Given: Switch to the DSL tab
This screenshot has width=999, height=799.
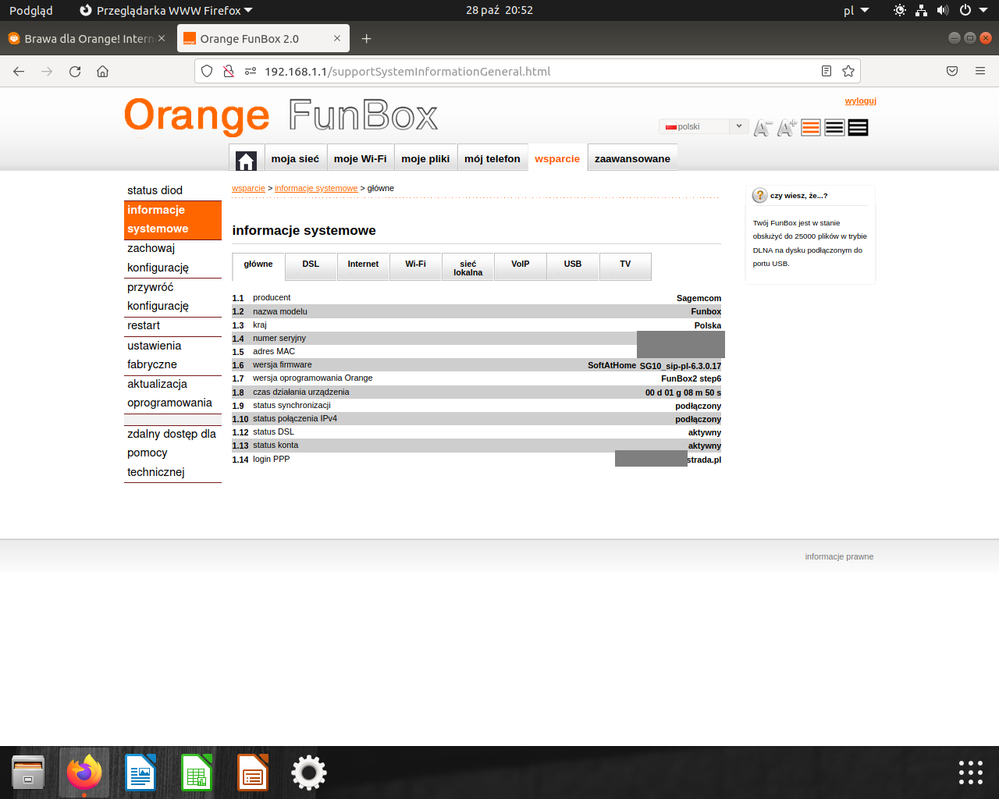Looking at the screenshot, I should coord(311,265).
